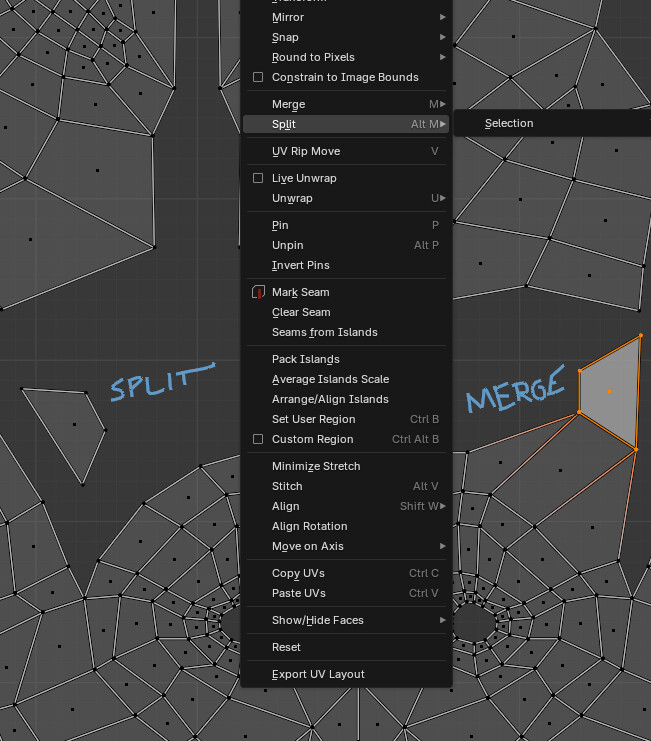Click Set User Region
Viewport: 651px width, 741px height.
coord(346,419)
